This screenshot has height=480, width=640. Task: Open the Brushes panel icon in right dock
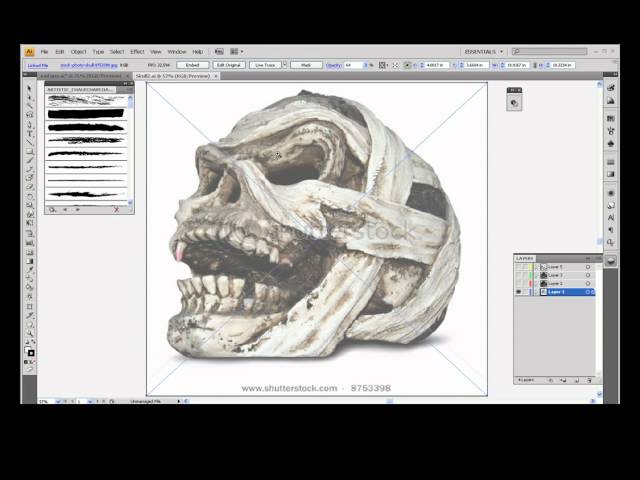(611, 131)
